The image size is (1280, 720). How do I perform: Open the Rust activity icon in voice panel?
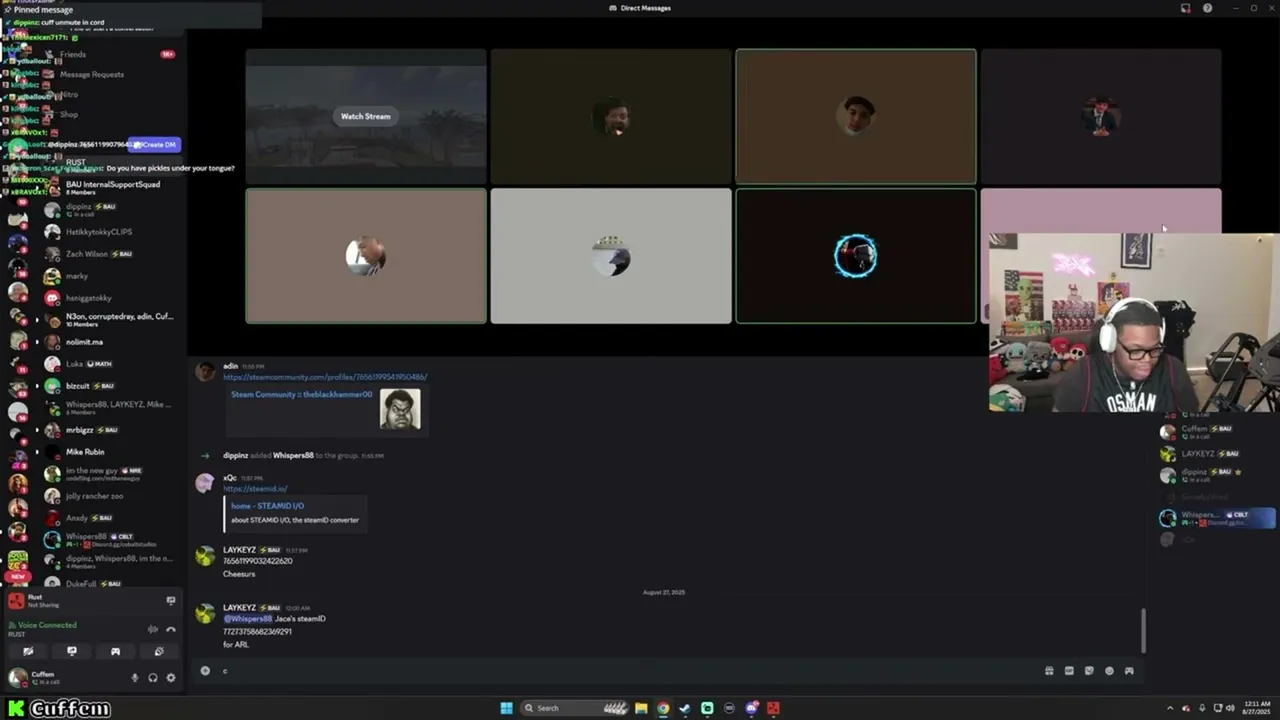(16, 600)
